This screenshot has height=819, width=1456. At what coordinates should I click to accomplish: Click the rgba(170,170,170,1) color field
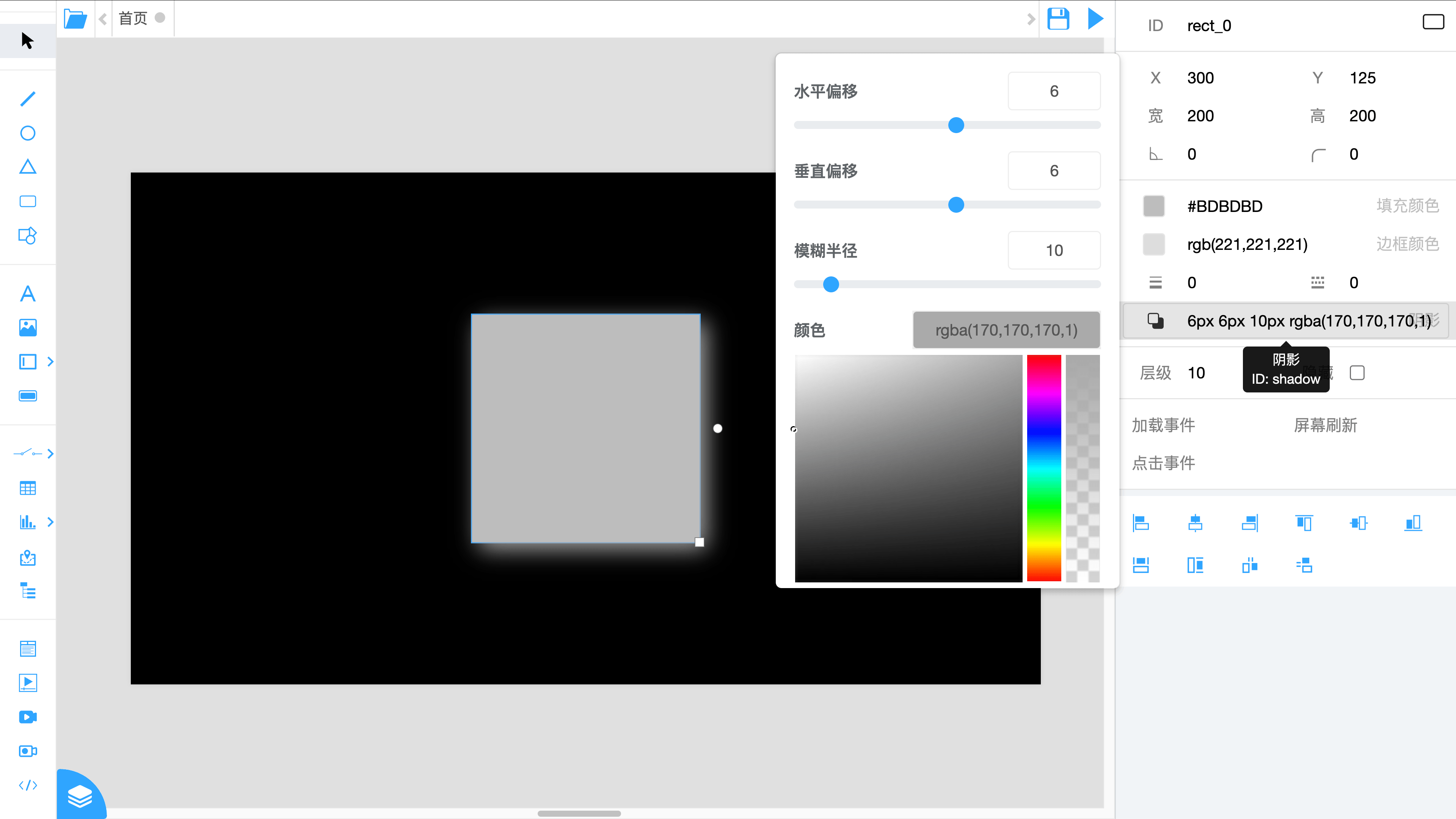click(x=1006, y=330)
